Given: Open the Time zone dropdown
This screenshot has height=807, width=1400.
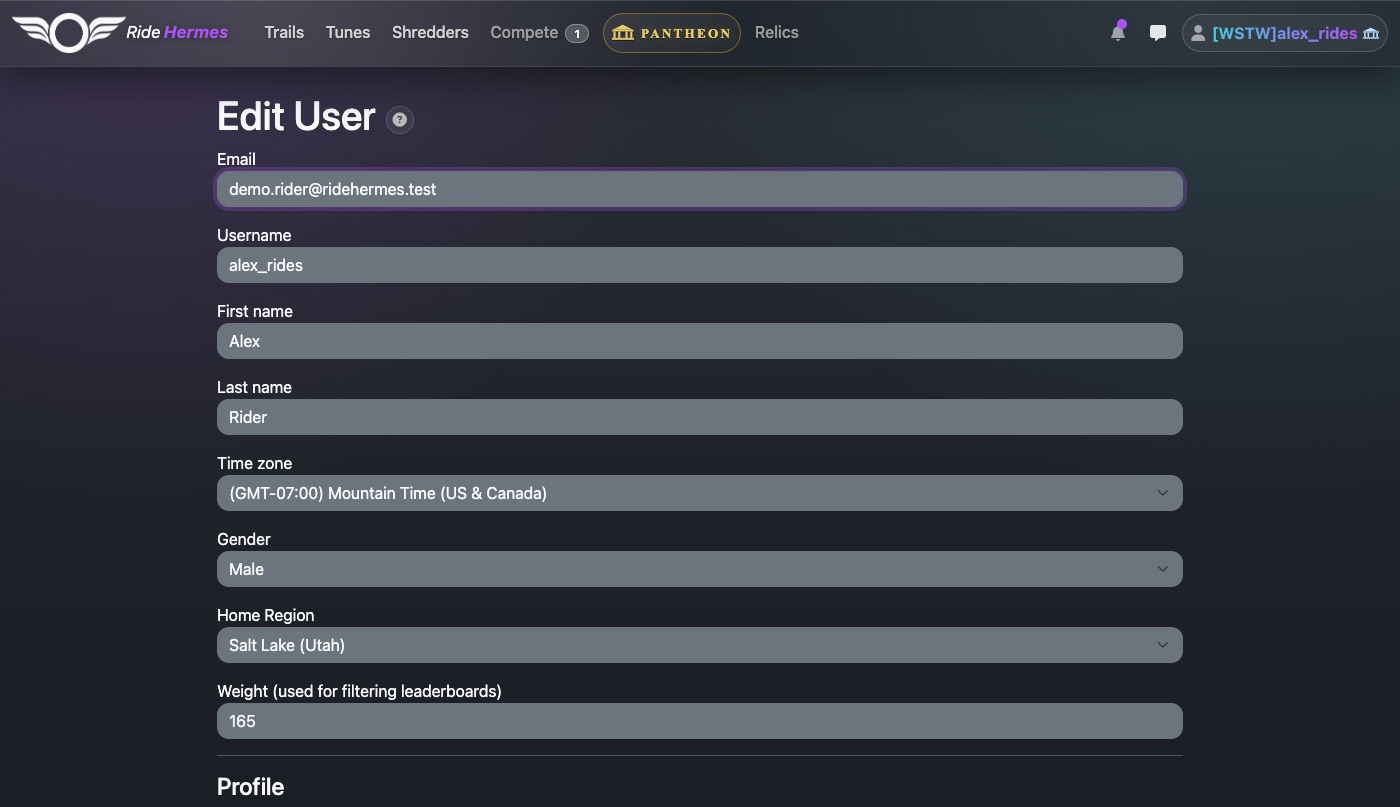Looking at the screenshot, I should pyautogui.click(x=700, y=493).
